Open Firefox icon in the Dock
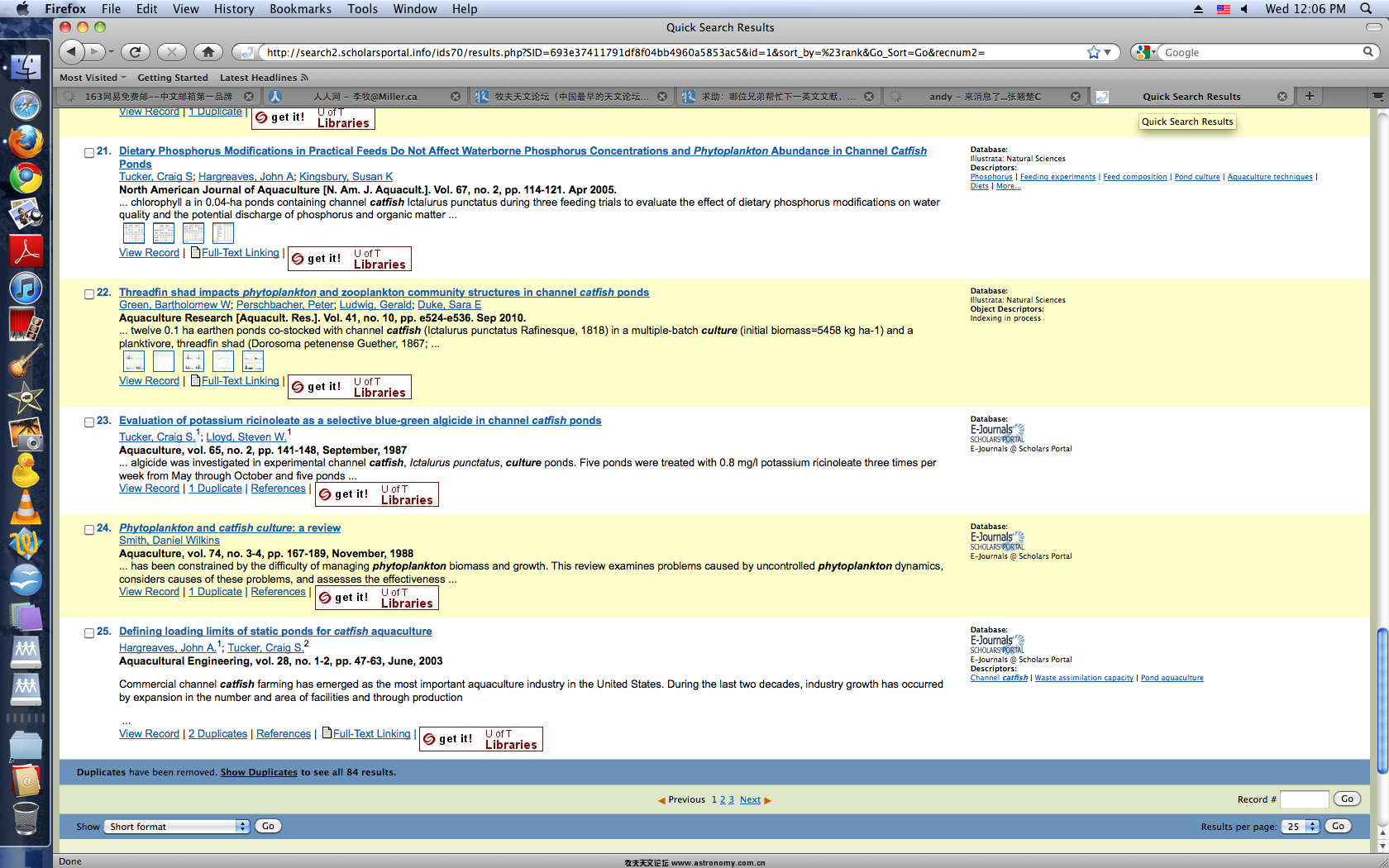The width and height of the screenshot is (1389, 868). (26, 142)
